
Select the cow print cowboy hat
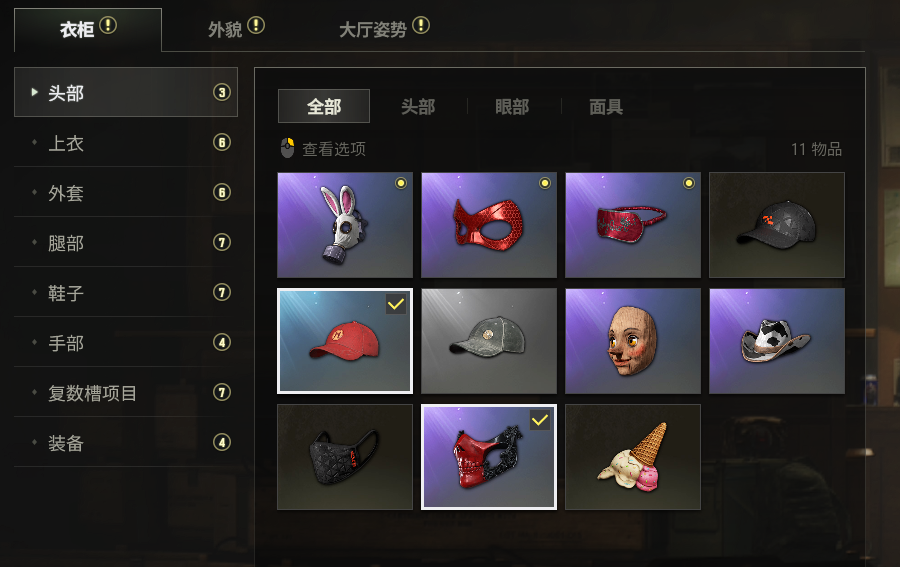[777, 341]
